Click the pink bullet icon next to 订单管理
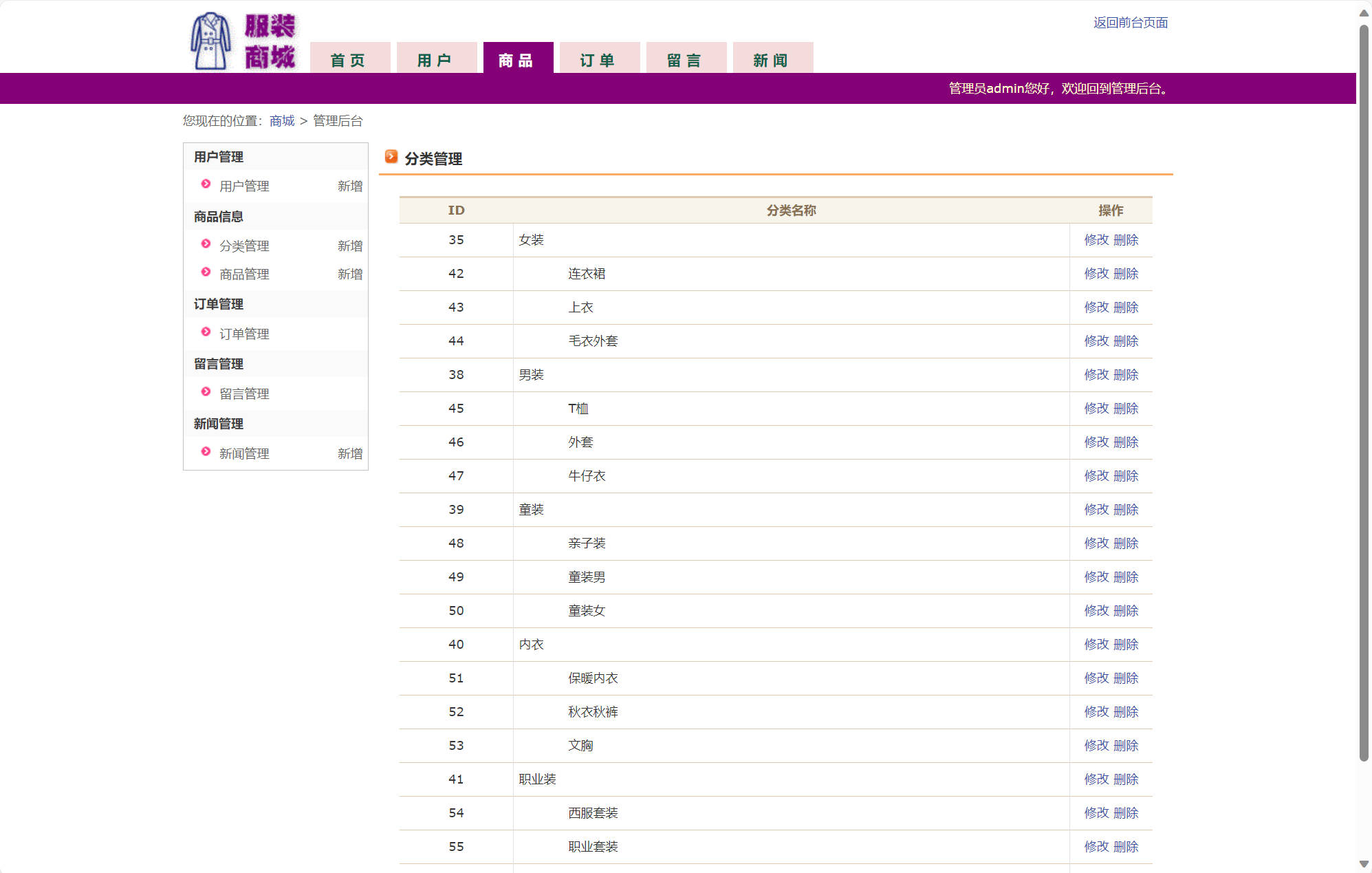Image resolution: width=1372 pixels, height=873 pixels. [206, 332]
